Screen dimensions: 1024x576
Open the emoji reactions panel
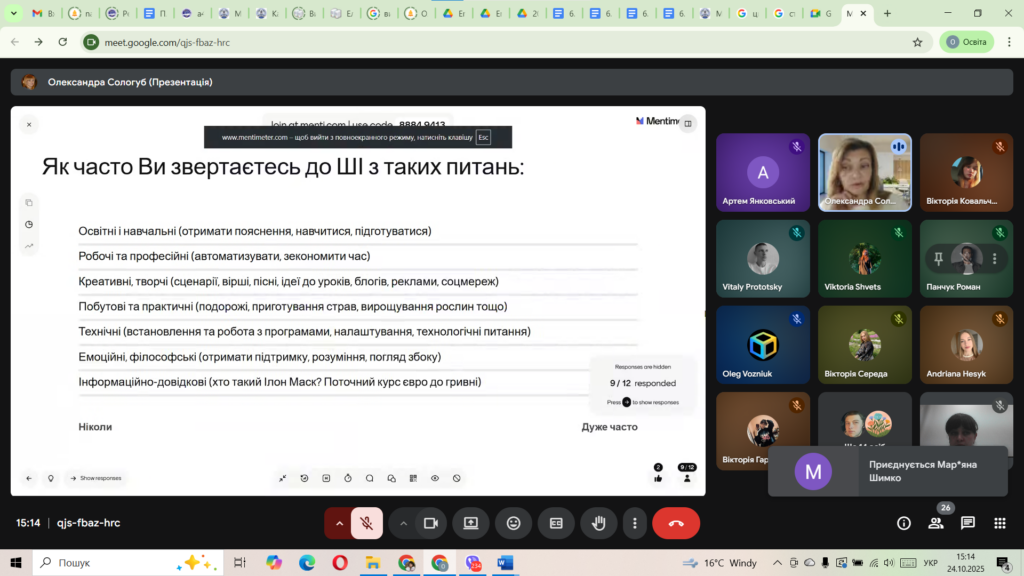pos(513,523)
